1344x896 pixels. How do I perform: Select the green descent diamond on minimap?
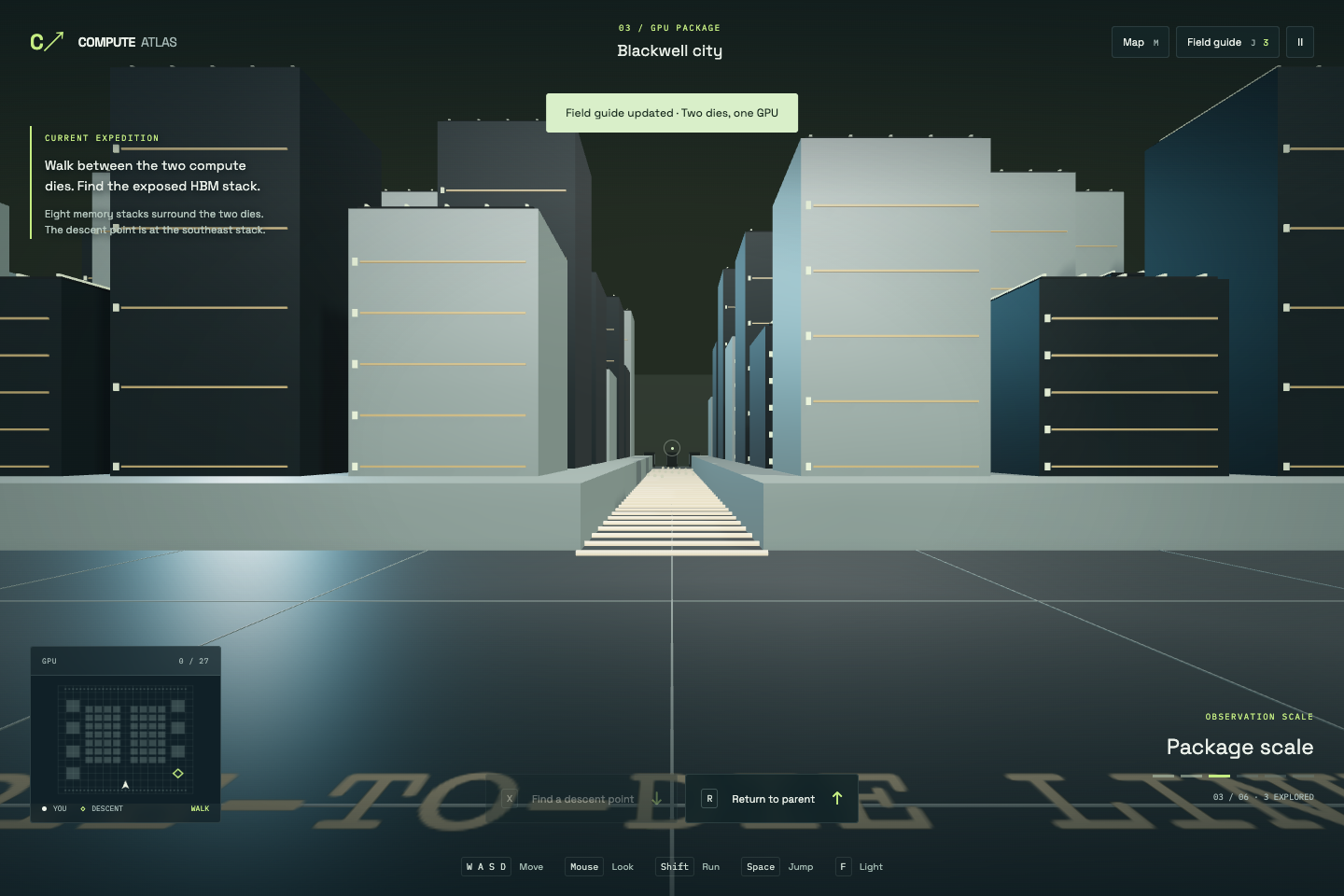coord(177,773)
